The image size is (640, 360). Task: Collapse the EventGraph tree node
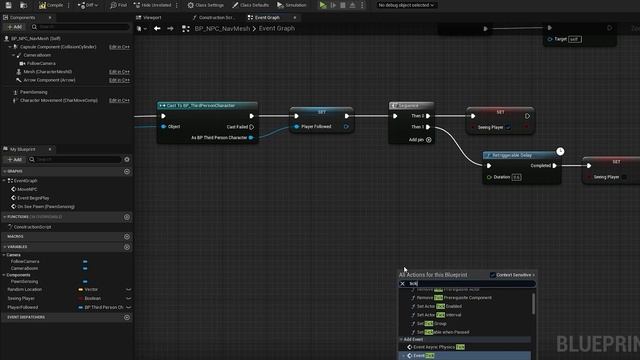pos(4,180)
